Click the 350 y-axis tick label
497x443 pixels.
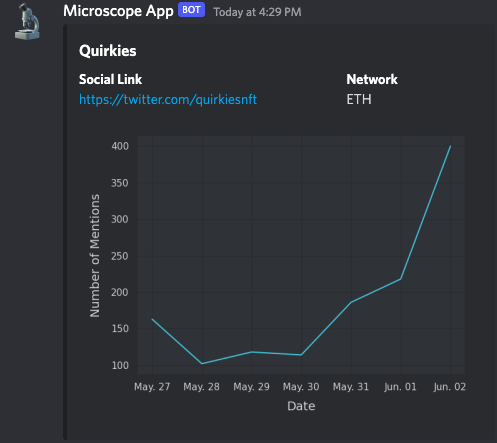coord(120,183)
